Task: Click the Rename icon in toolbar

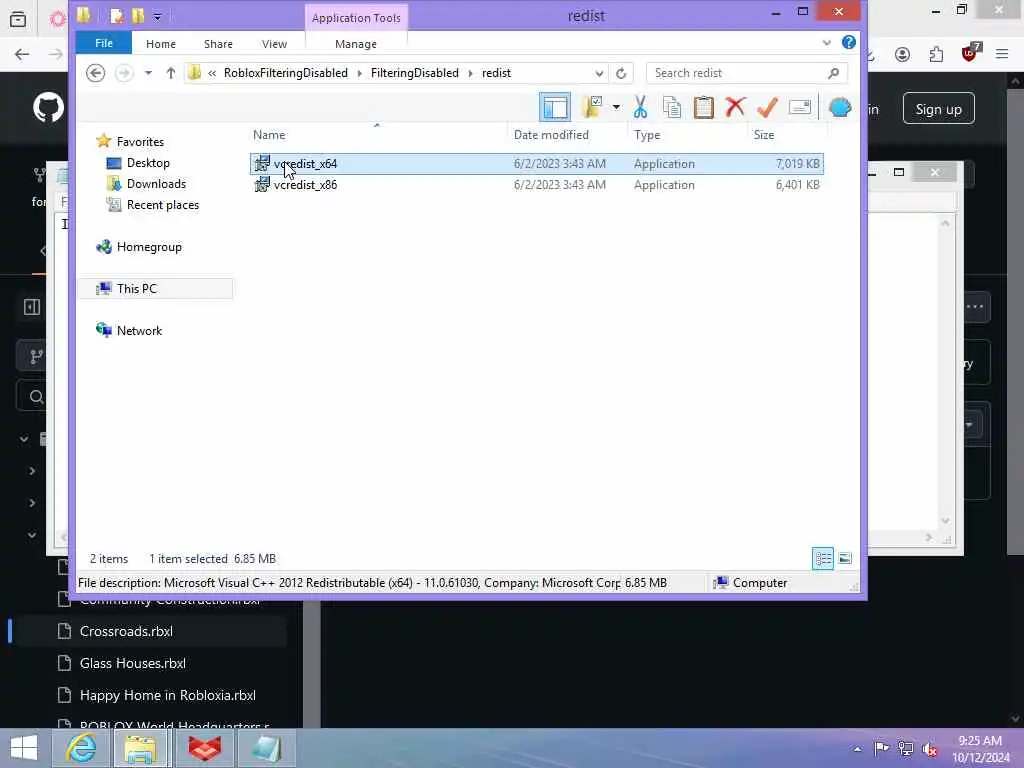Action: (x=799, y=107)
